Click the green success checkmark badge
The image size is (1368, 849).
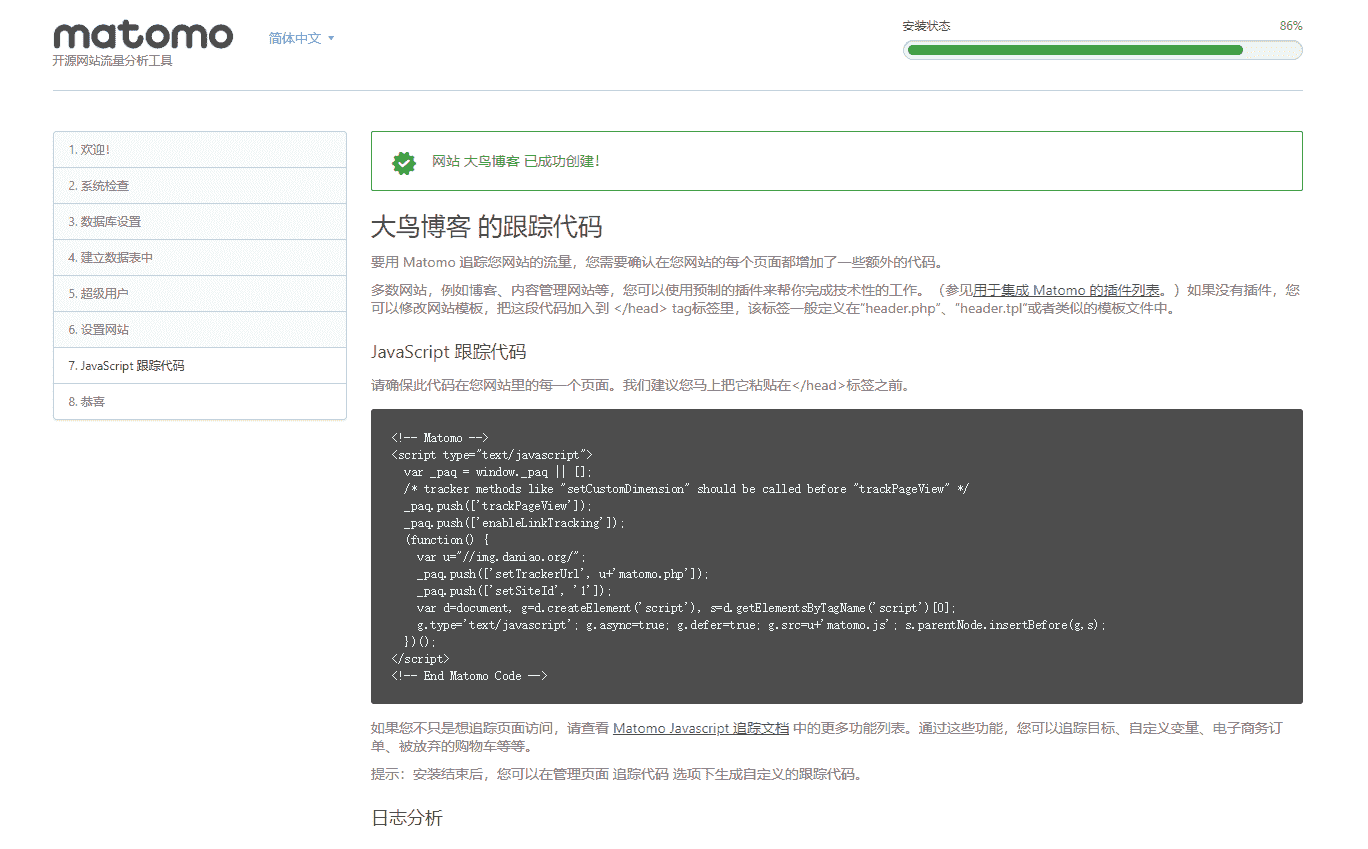(x=404, y=162)
